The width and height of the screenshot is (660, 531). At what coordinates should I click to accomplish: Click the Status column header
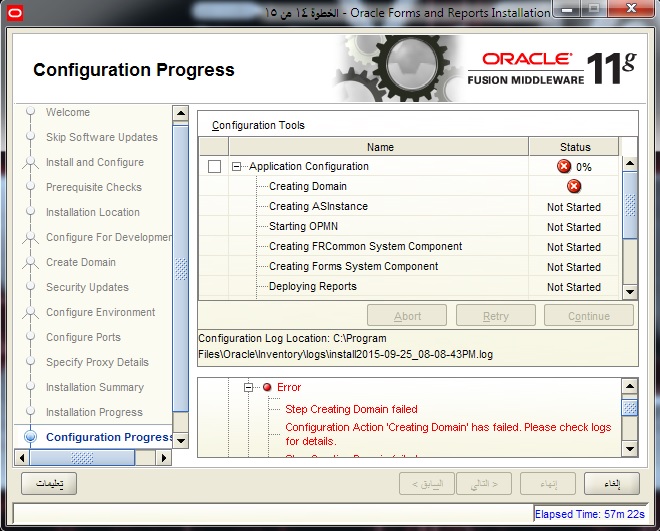click(x=575, y=147)
